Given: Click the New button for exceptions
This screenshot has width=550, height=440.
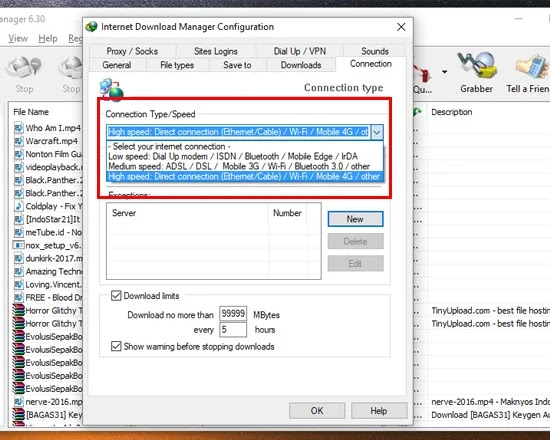Looking at the screenshot, I should tap(355, 219).
